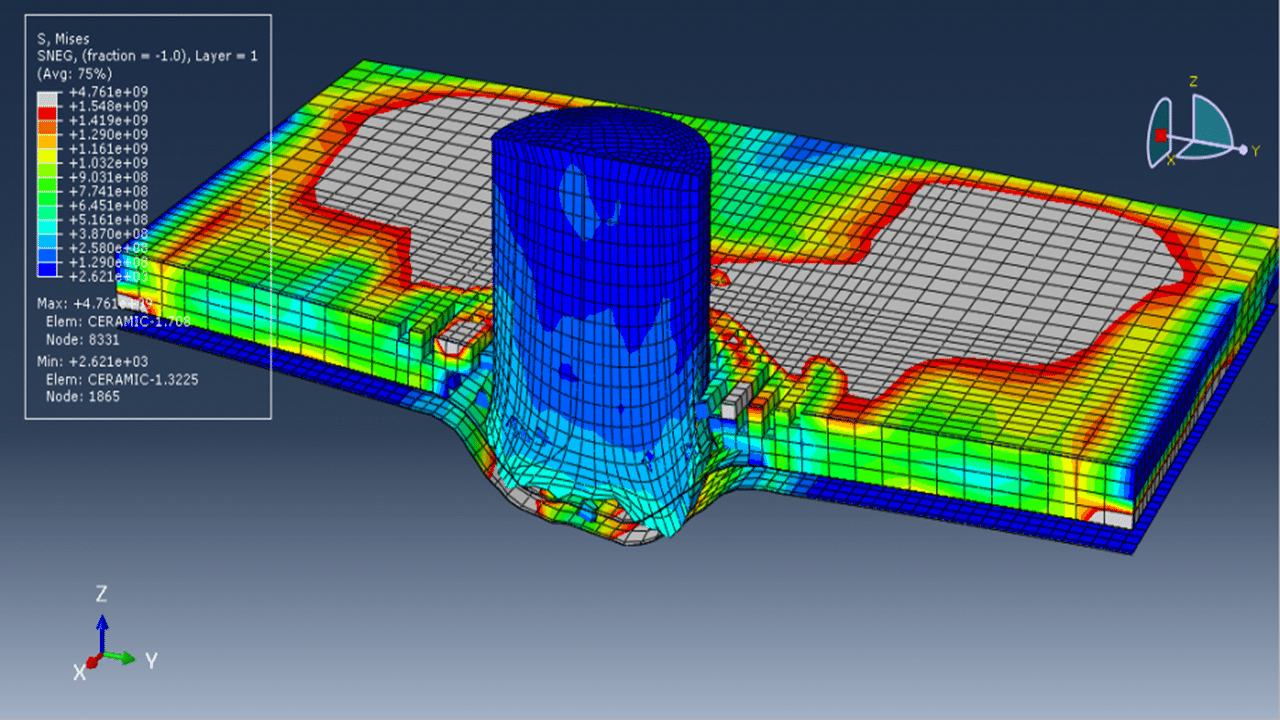Viewport: 1280px width, 720px height.
Task: Click the red square on the compass
Action: coord(1161,135)
